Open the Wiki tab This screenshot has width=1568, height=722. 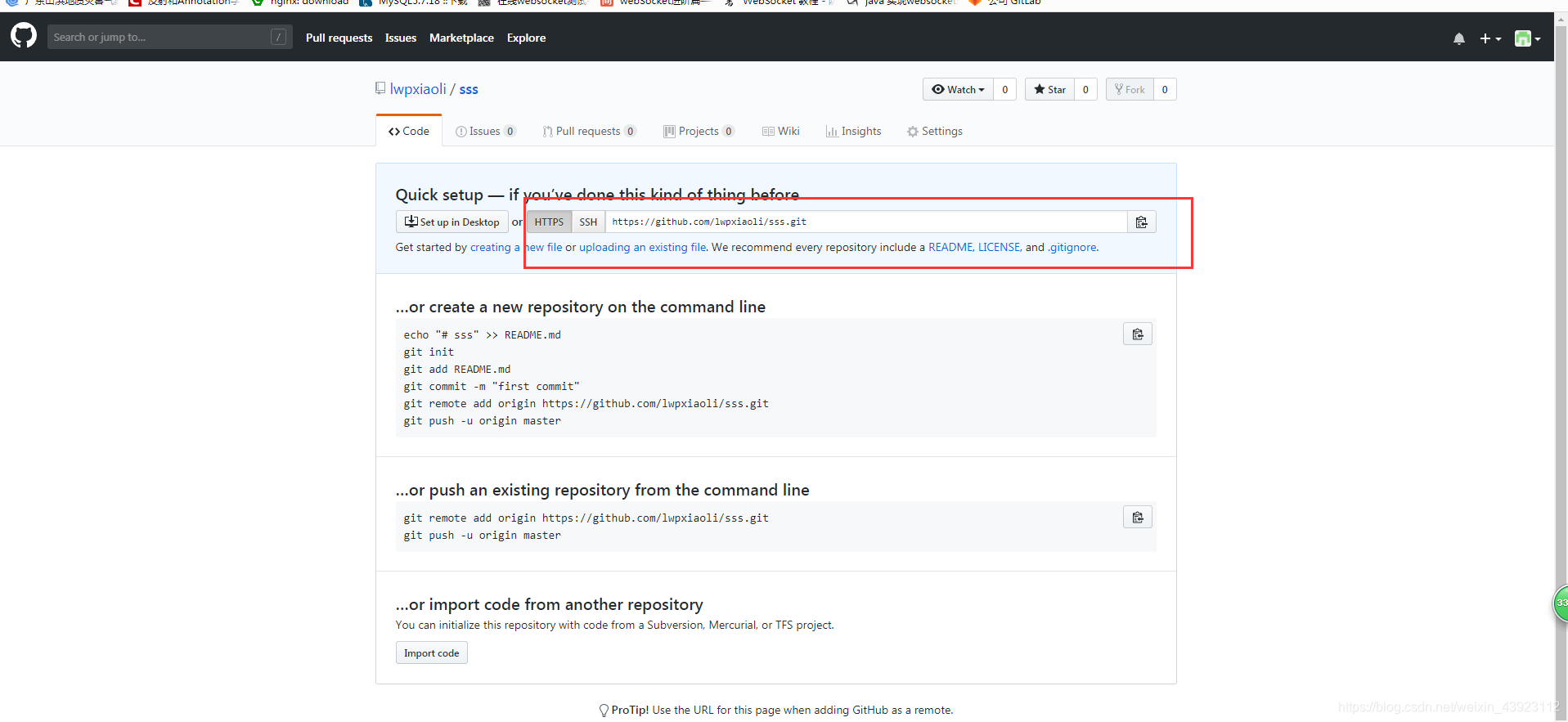[781, 131]
